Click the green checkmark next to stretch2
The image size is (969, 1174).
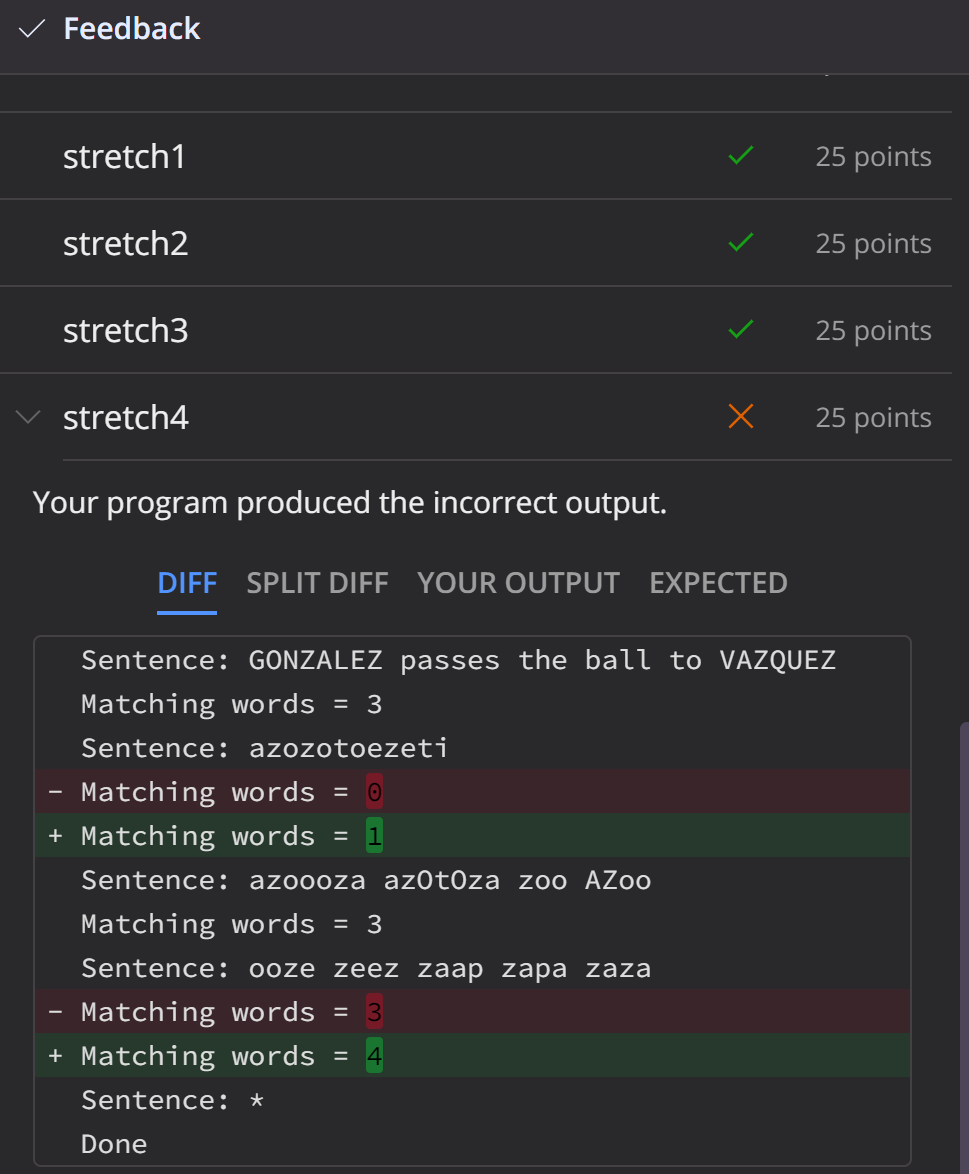click(740, 242)
